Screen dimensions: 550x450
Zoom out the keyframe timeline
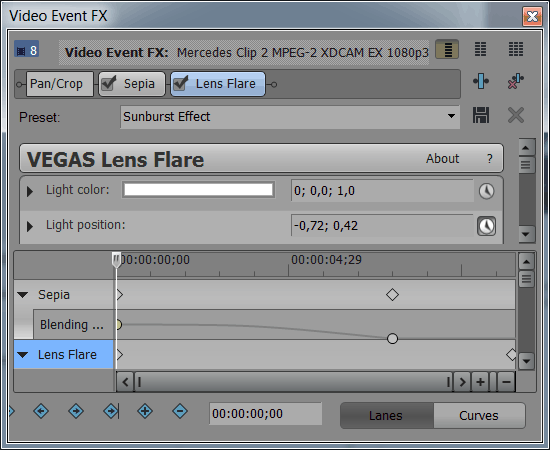click(506, 382)
